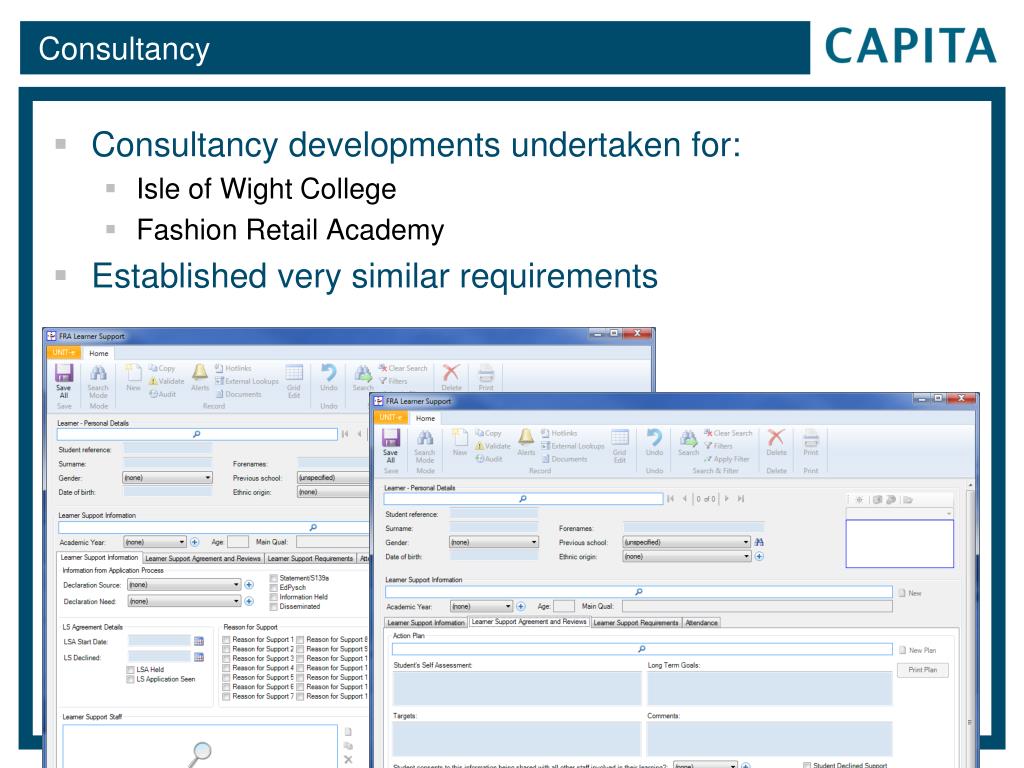
Task: Click Audit in the front window ribbon
Action: pyautogui.click(x=489, y=459)
